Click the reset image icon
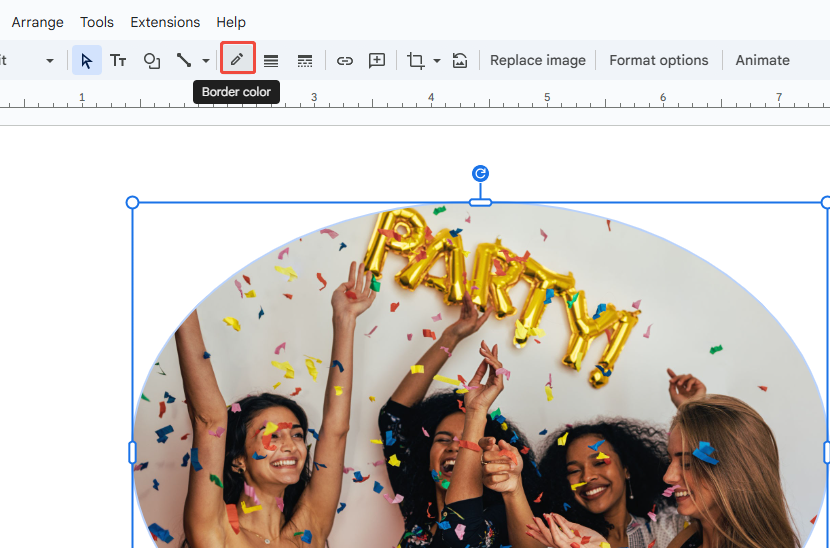Screen dimensions: 830x548 460,60
